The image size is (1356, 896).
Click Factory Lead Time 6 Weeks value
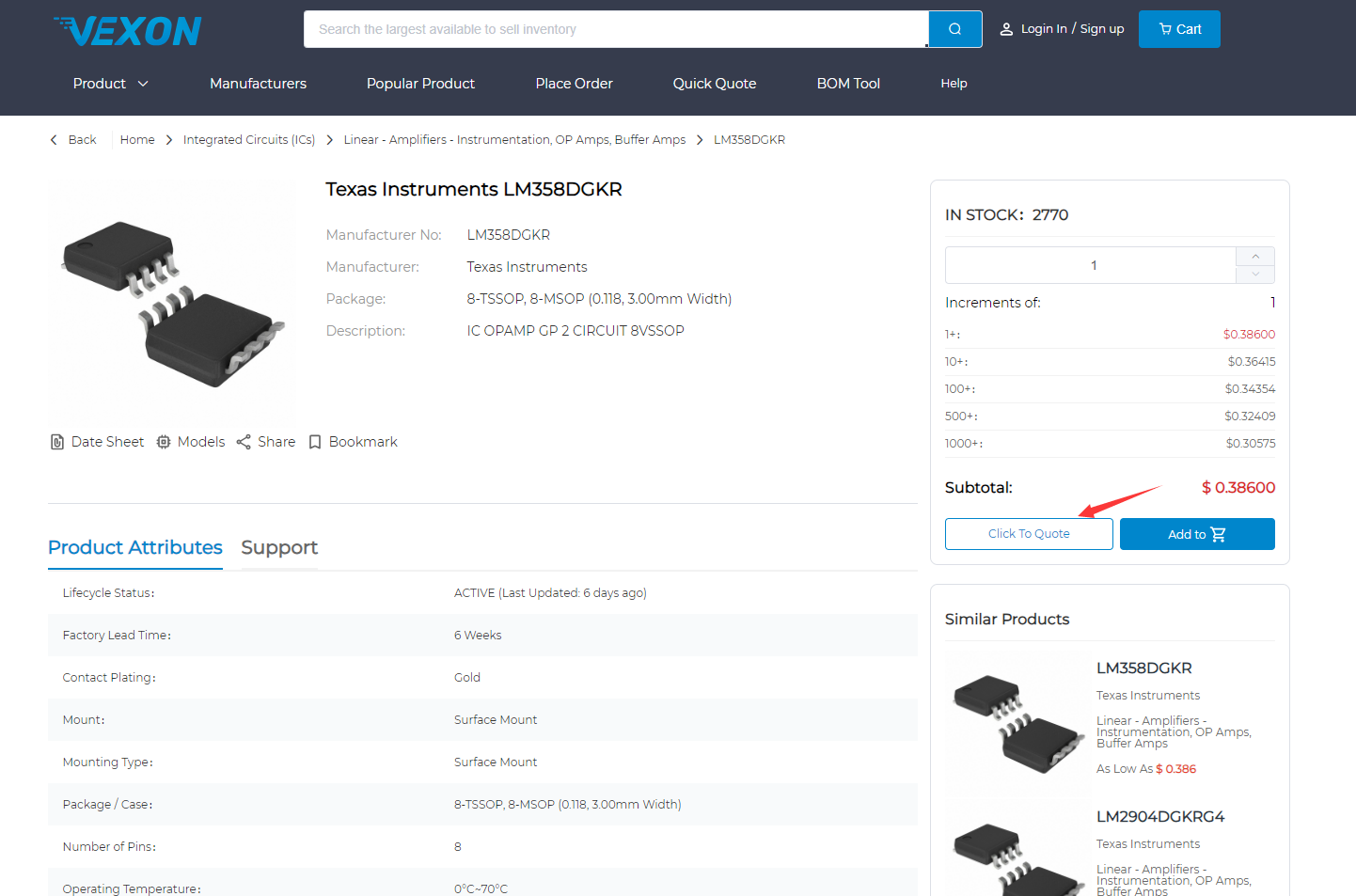coord(478,636)
